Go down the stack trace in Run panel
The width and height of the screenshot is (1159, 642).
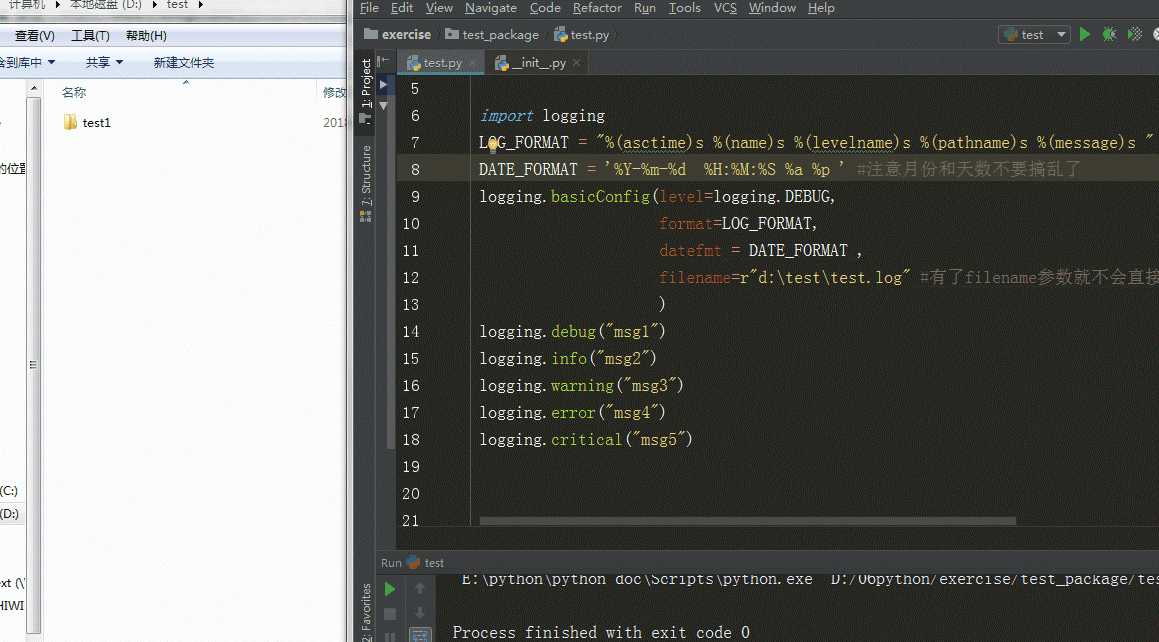coord(419,613)
